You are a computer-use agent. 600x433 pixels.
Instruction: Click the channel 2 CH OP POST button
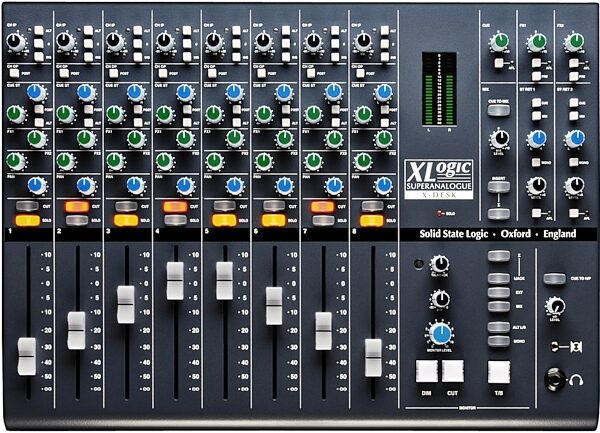(64, 73)
